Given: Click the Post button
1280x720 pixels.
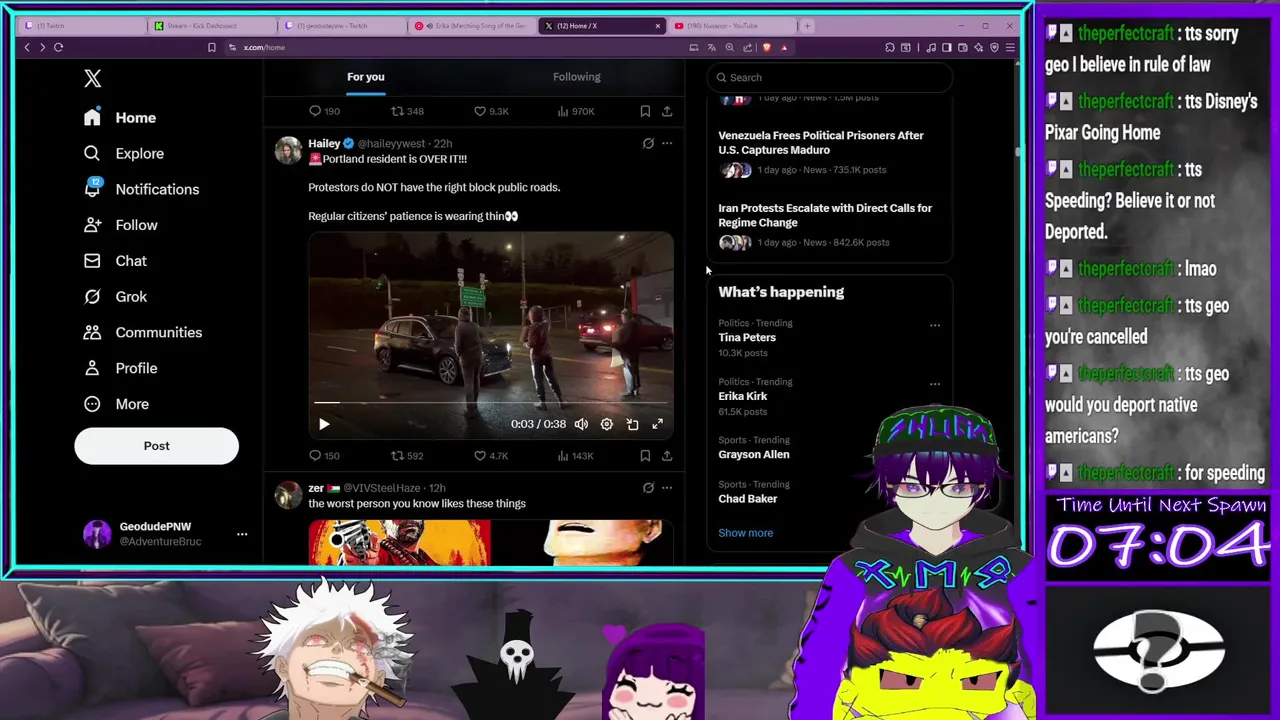Looking at the screenshot, I should point(156,446).
